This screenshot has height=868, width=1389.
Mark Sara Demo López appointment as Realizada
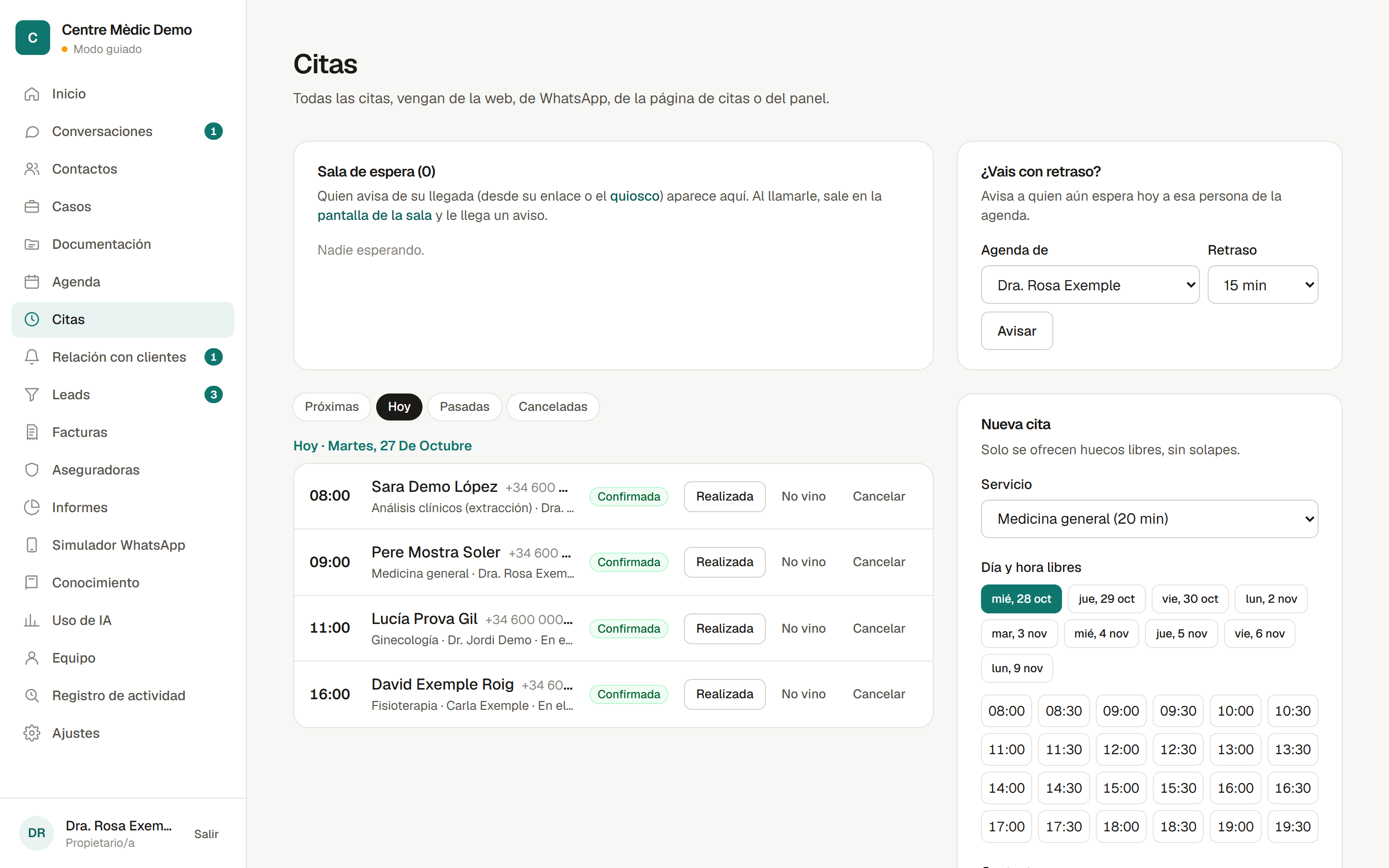(x=724, y=496)
